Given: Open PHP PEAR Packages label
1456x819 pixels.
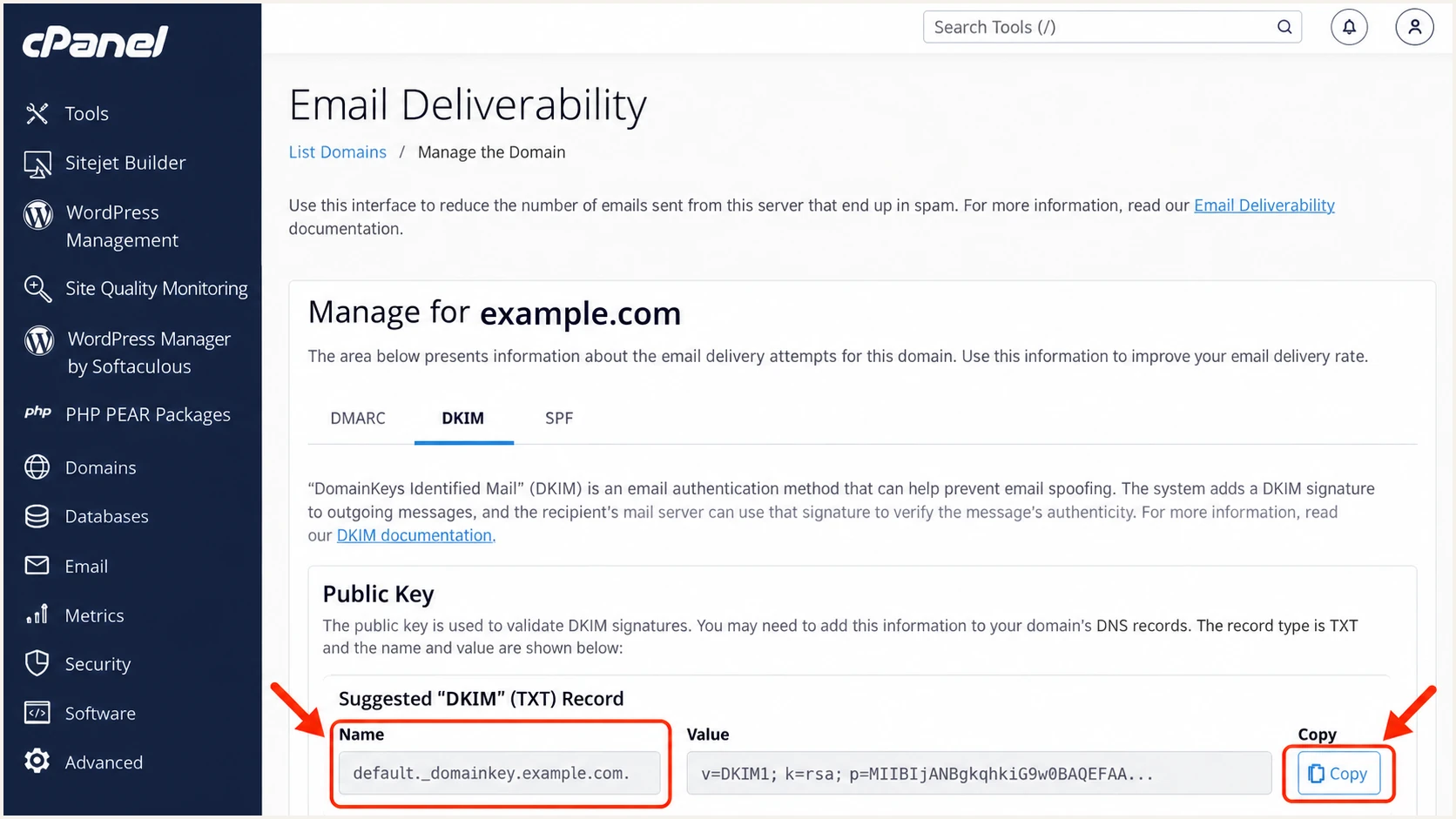Looking at the screenshot, I should [148, 415].
